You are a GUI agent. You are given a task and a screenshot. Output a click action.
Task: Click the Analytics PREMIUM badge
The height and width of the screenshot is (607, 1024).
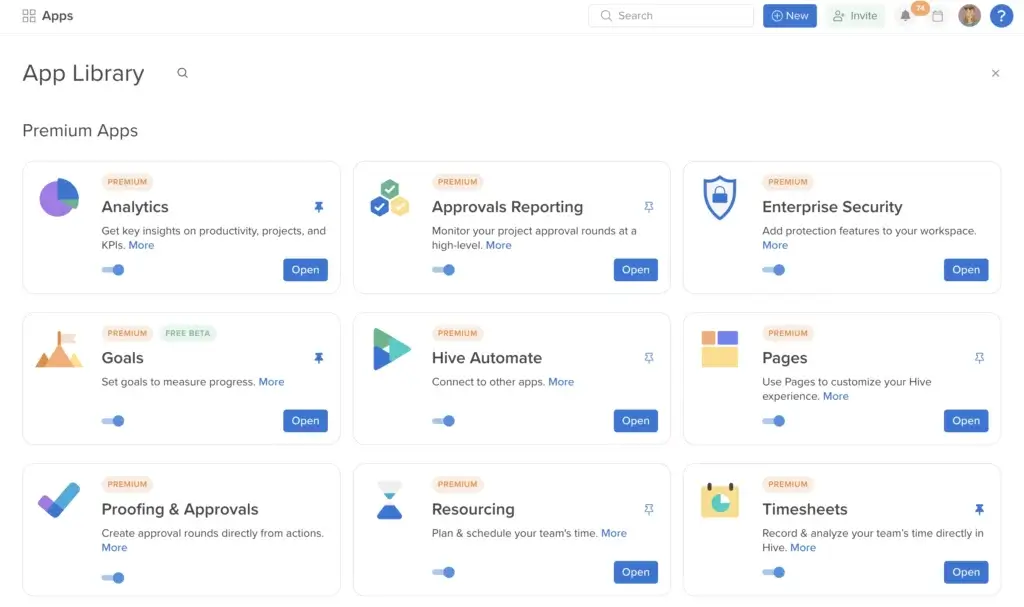(x=127, y=182)
